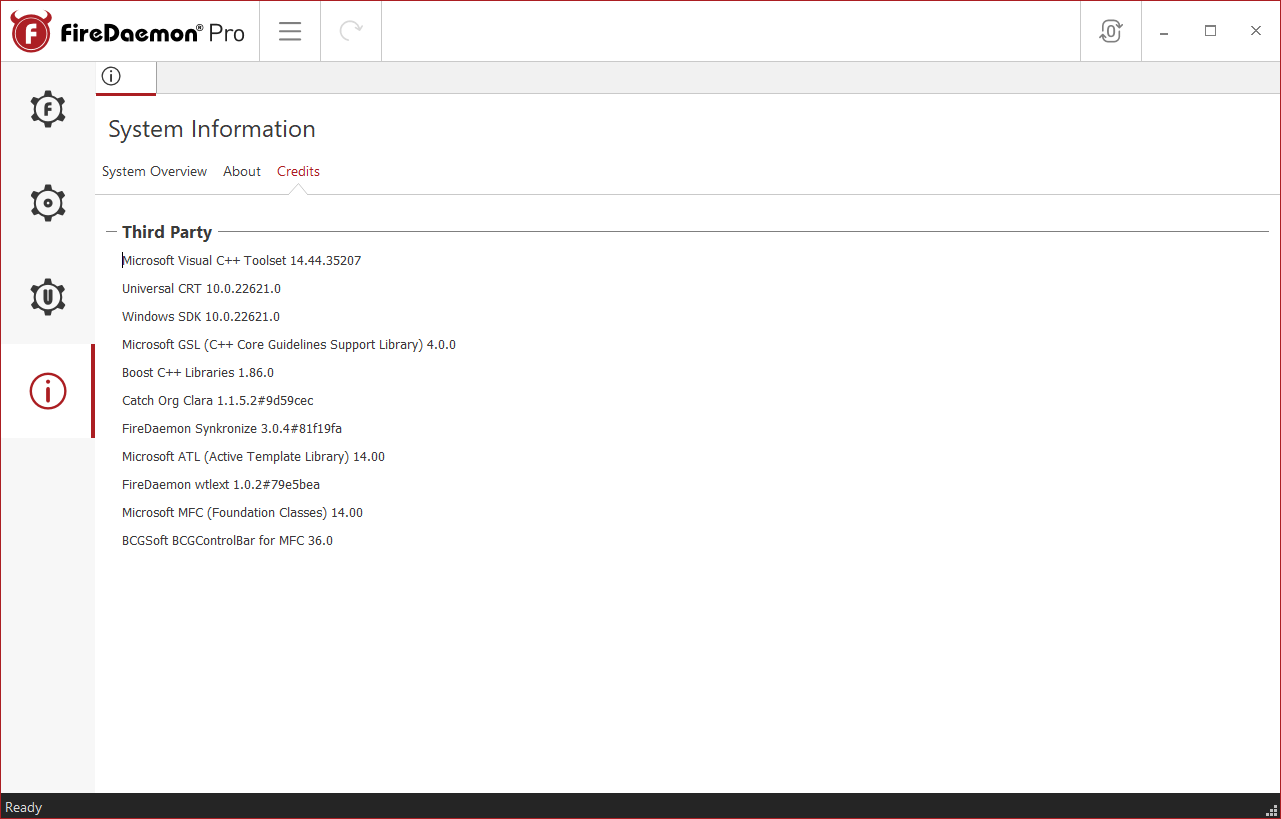Maximize the FireDaemon Pro window
This screenshot has height=819, width=1281.
coord(1210,31)
